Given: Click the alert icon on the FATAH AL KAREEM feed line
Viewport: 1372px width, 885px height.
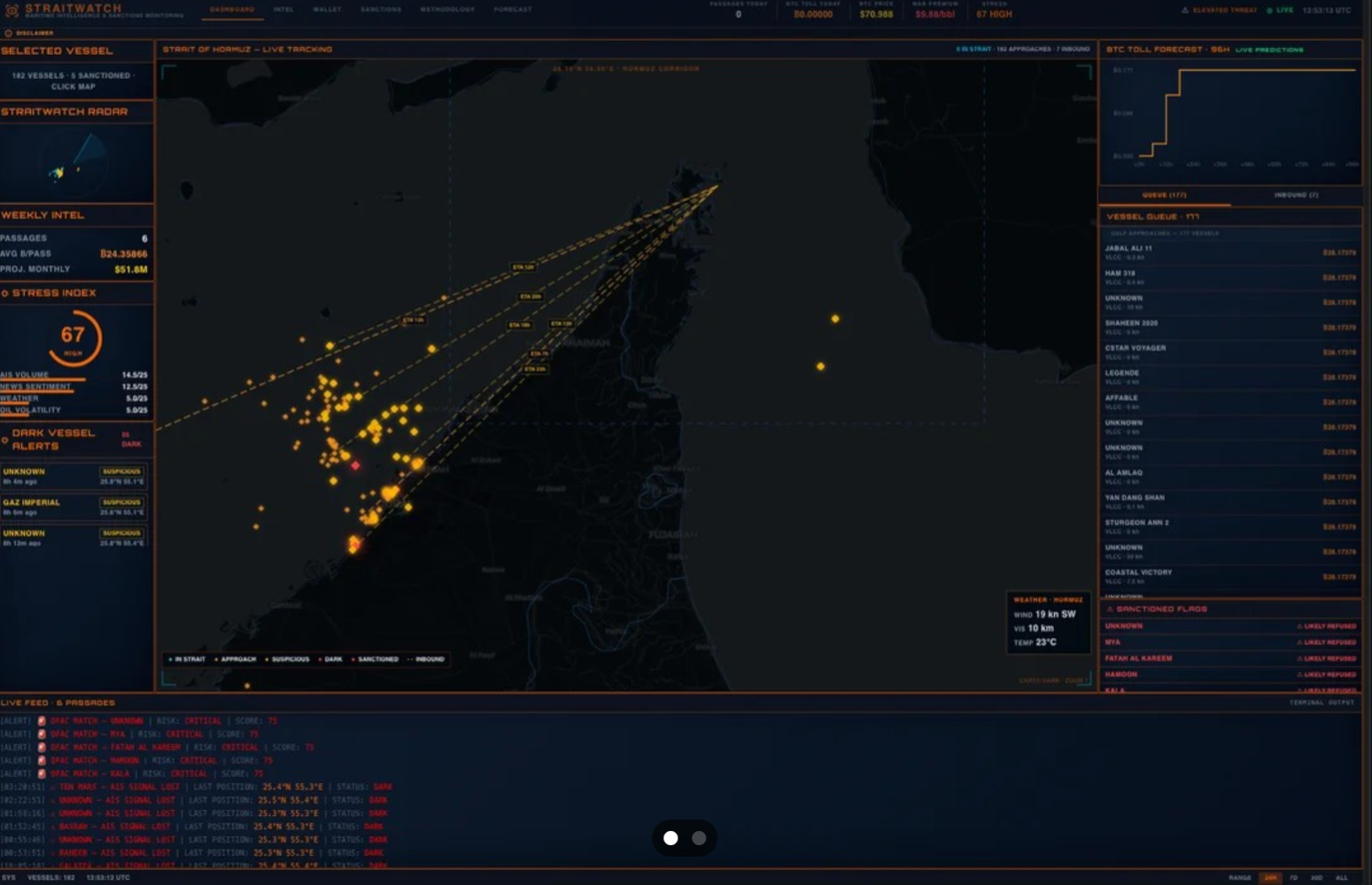Looking at the screenshot, I should pyautogui.click(x=42, y=748).
